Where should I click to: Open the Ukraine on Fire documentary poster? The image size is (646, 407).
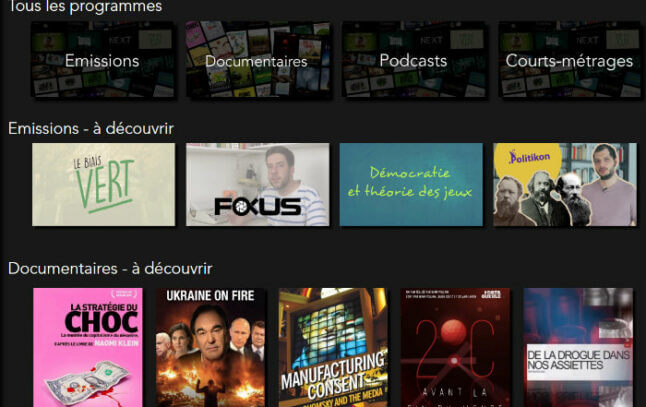pyautogui.click(x=211, y=347)
